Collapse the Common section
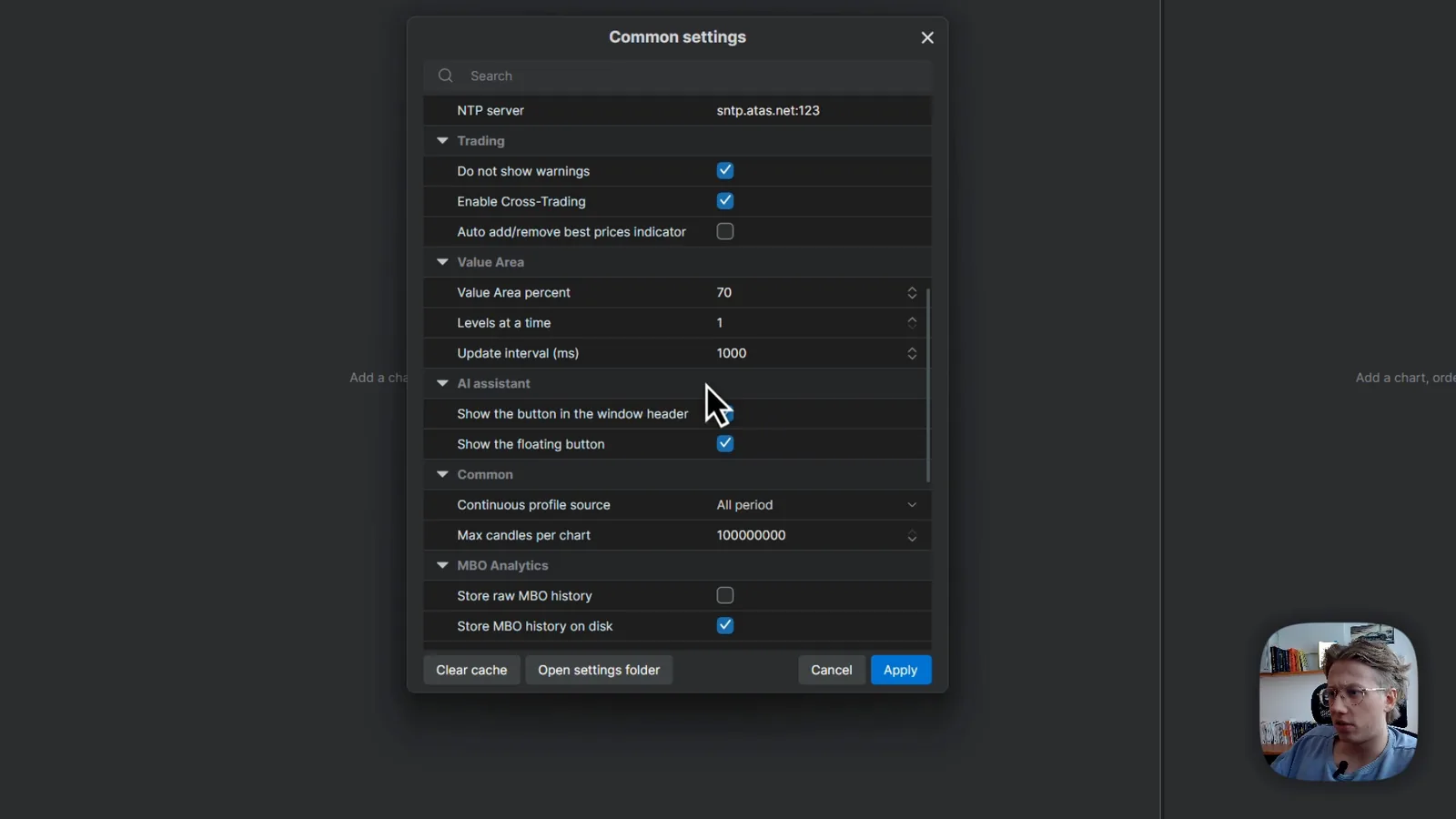 pyautogui.click(x=442, y=474)
